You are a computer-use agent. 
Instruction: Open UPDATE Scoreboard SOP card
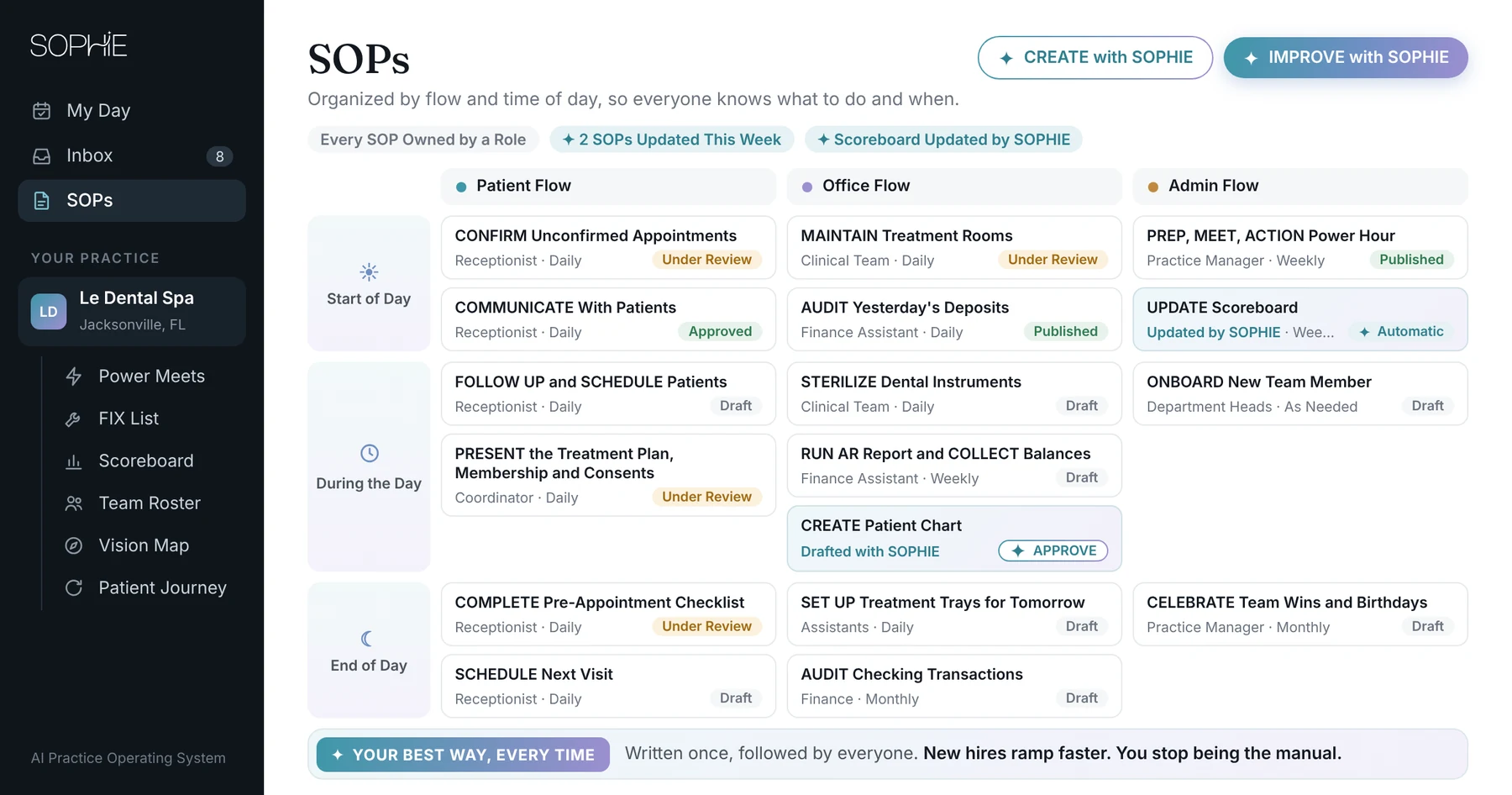pos(1300,319)
